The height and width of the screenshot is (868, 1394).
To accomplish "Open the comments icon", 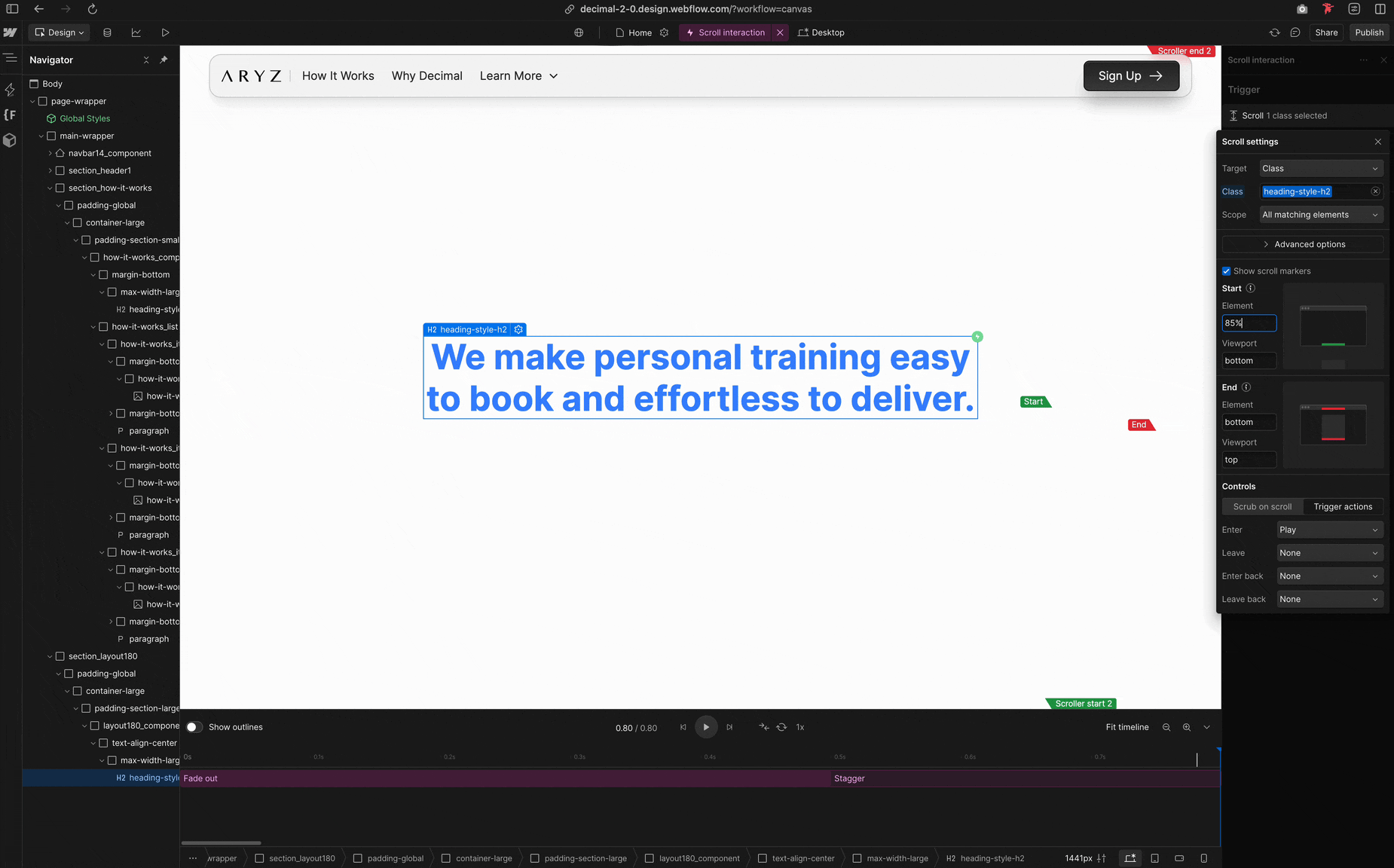I will pos(1295,32).
